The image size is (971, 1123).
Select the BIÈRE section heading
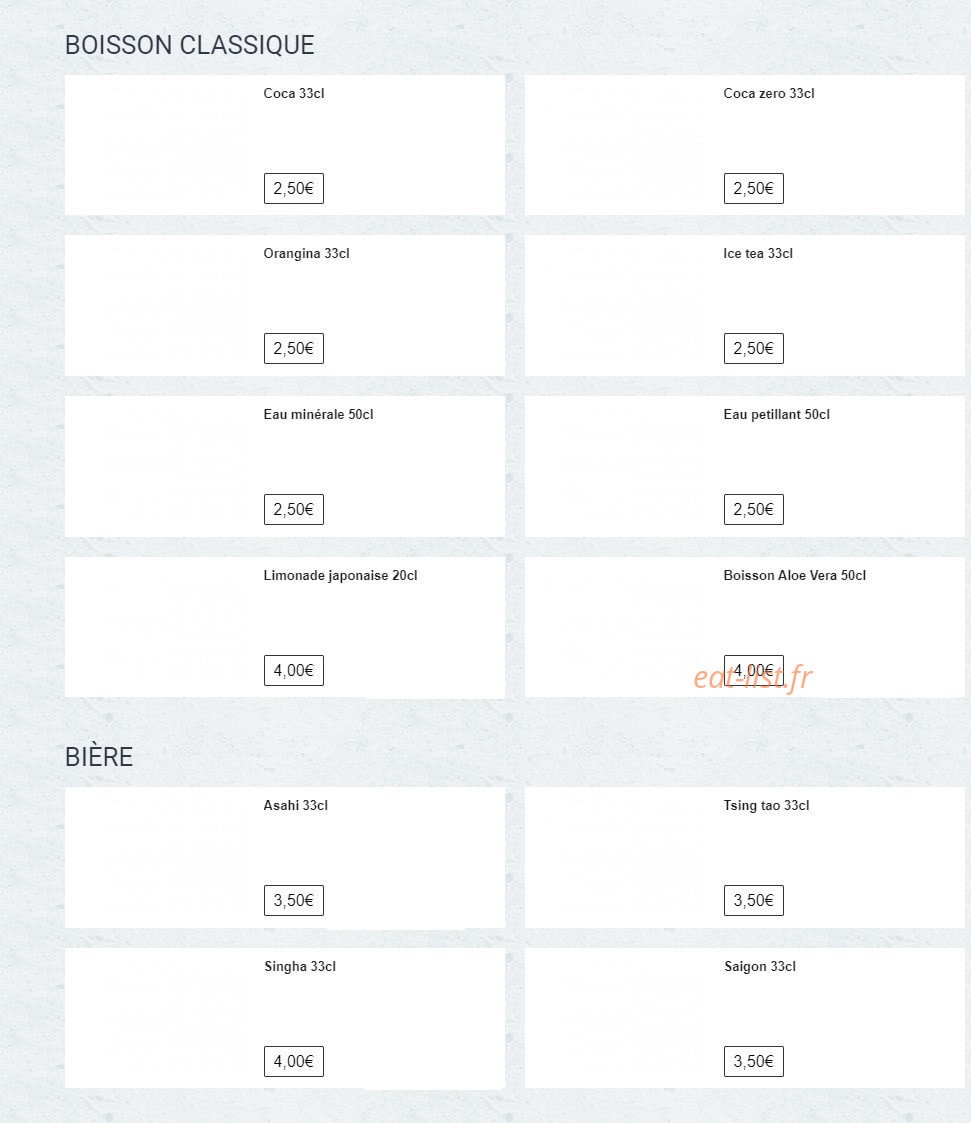click(99, 756)
